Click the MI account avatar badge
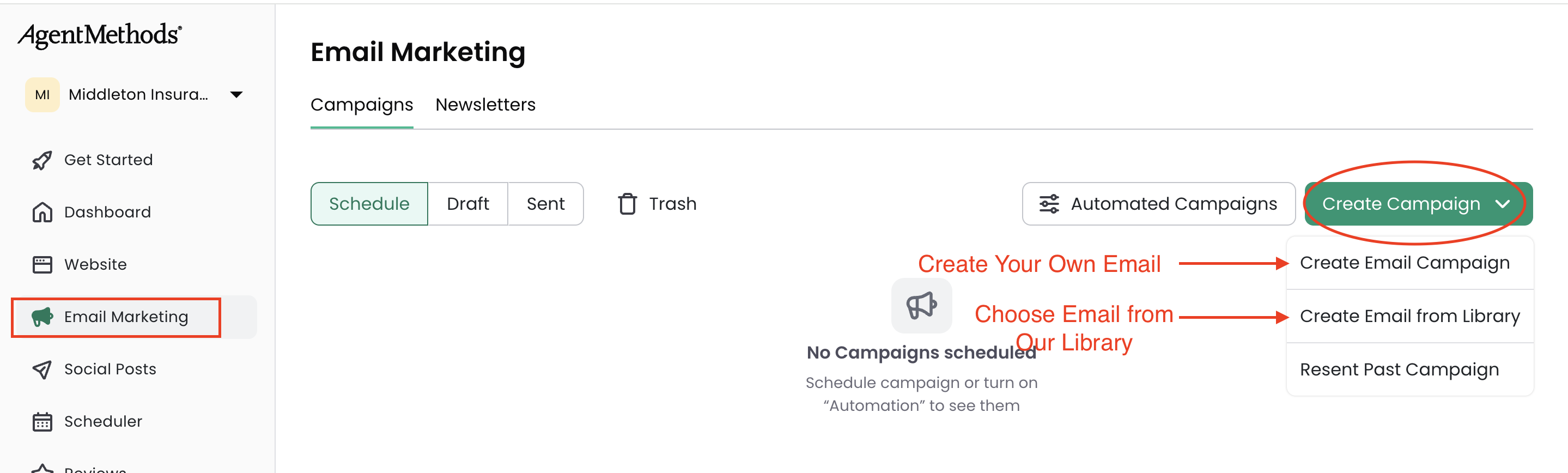 tap(42, 94)
